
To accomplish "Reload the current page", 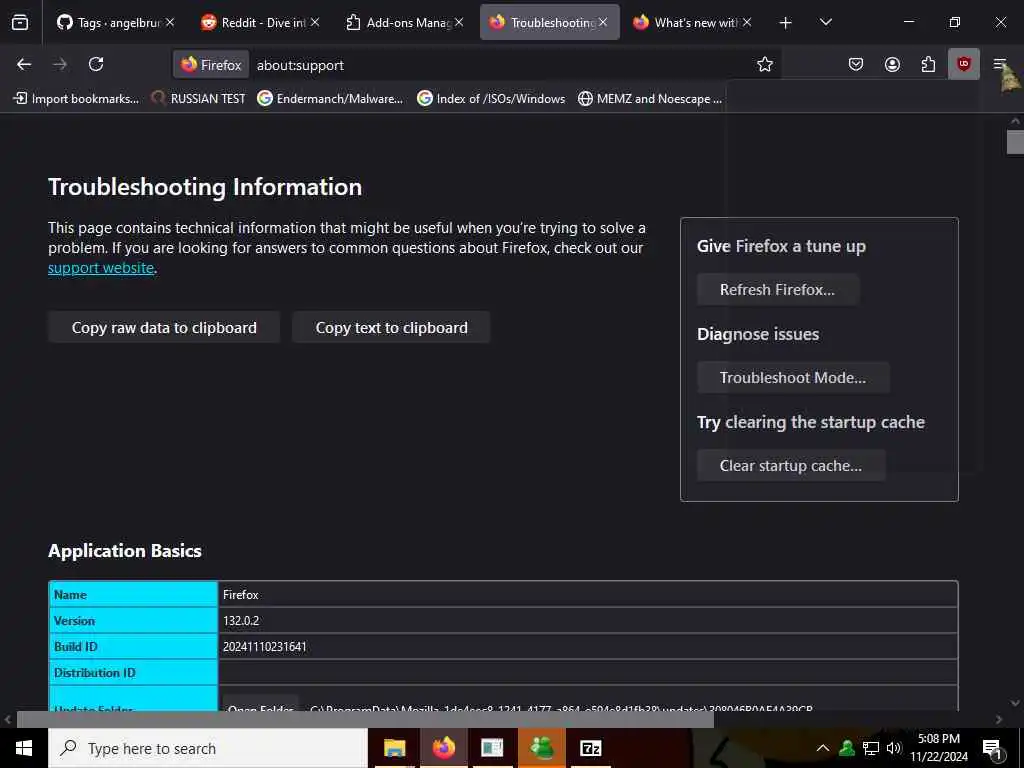I will pos(96,64).
